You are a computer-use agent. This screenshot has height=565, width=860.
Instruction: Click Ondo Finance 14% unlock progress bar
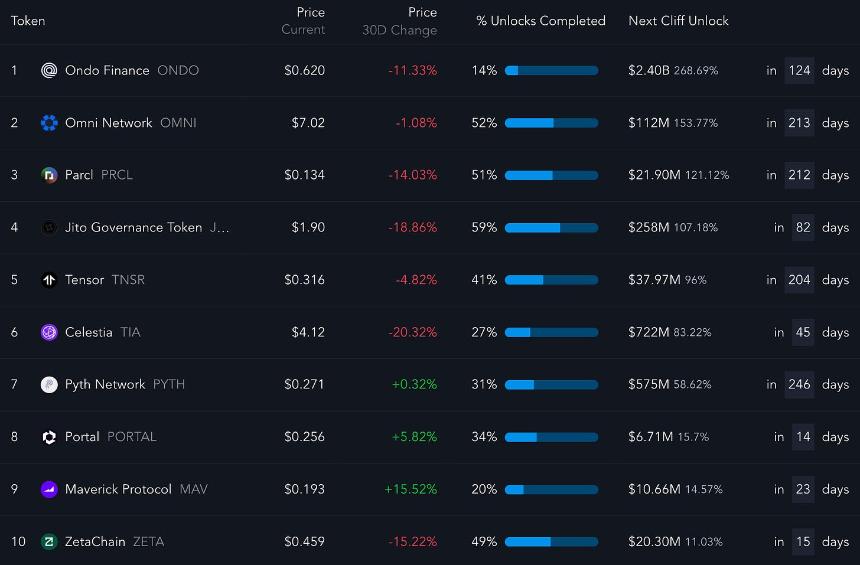(551, 70)
